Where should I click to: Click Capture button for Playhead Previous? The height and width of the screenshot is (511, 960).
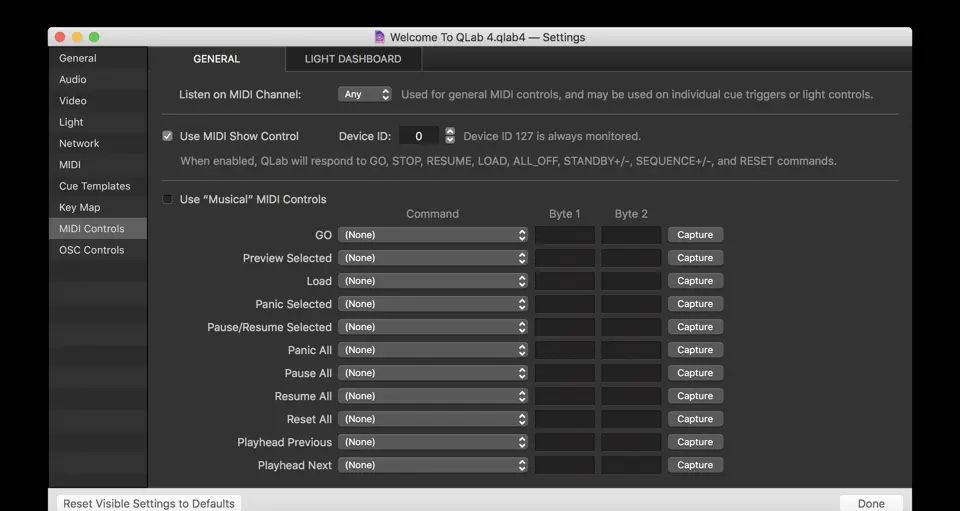click(x=695, y=442)
